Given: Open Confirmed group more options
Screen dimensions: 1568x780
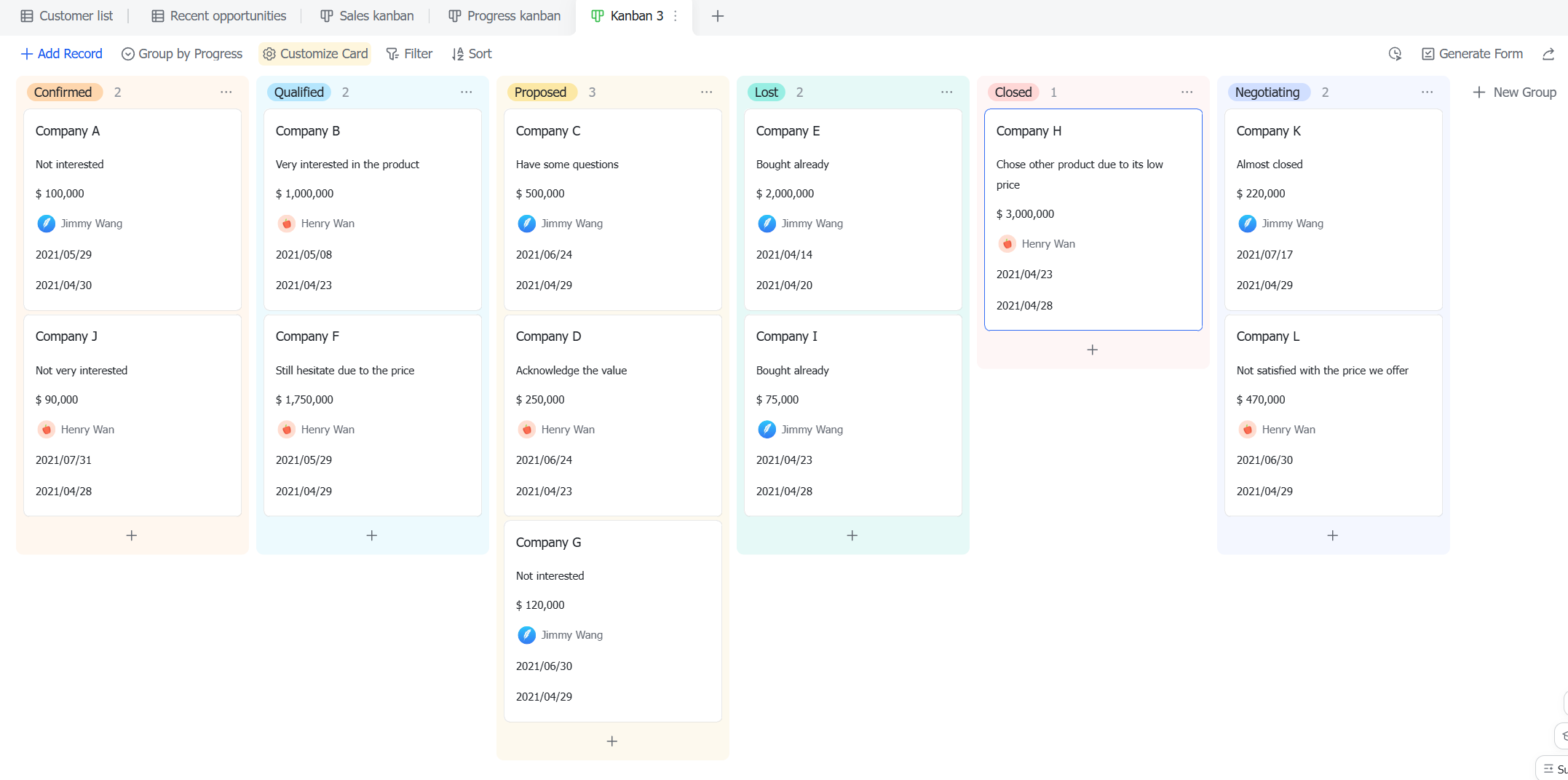Looking at the screenshot, I should [226, 92].
